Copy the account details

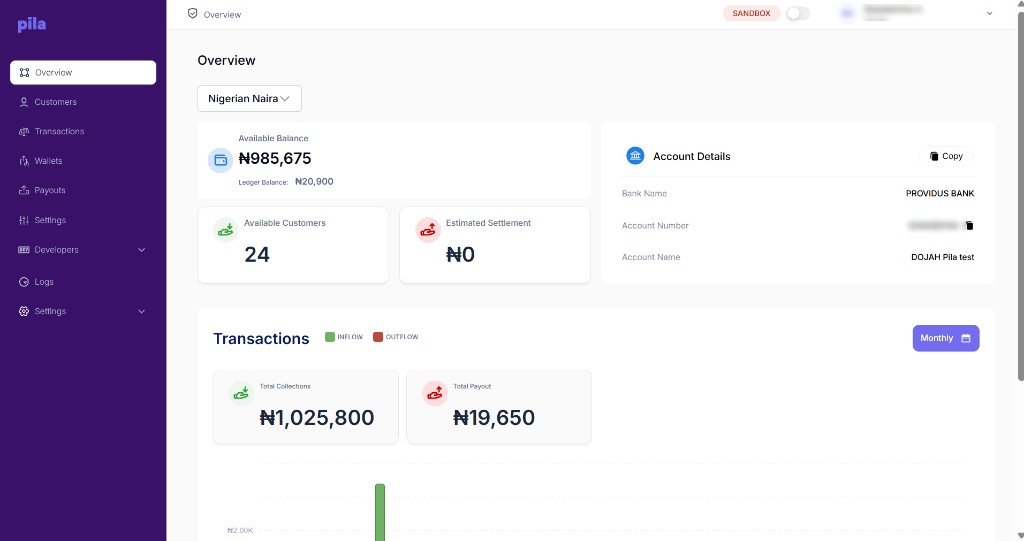tap(946, 156)
